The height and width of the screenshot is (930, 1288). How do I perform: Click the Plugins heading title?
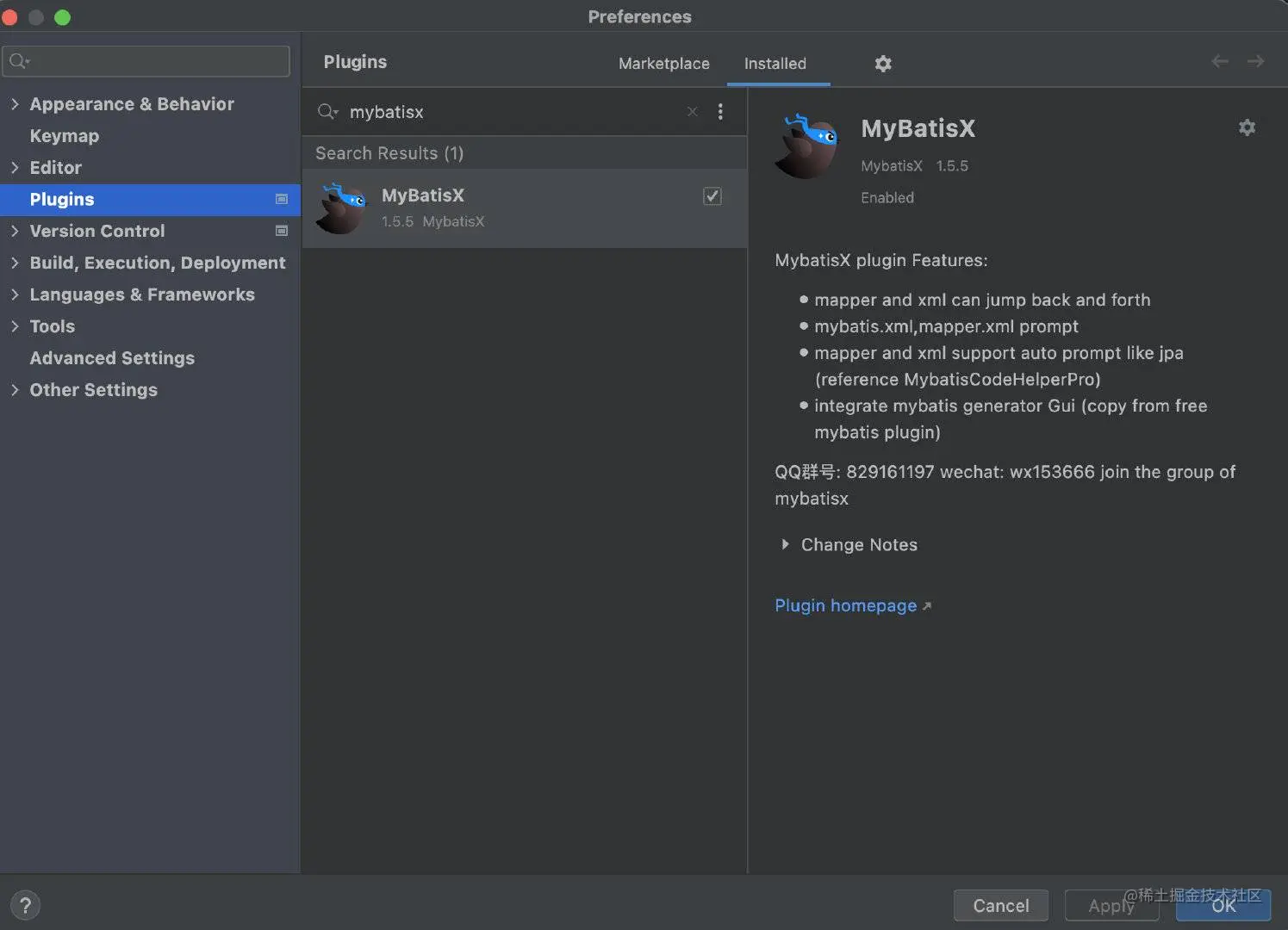click(x=355, y=62)
